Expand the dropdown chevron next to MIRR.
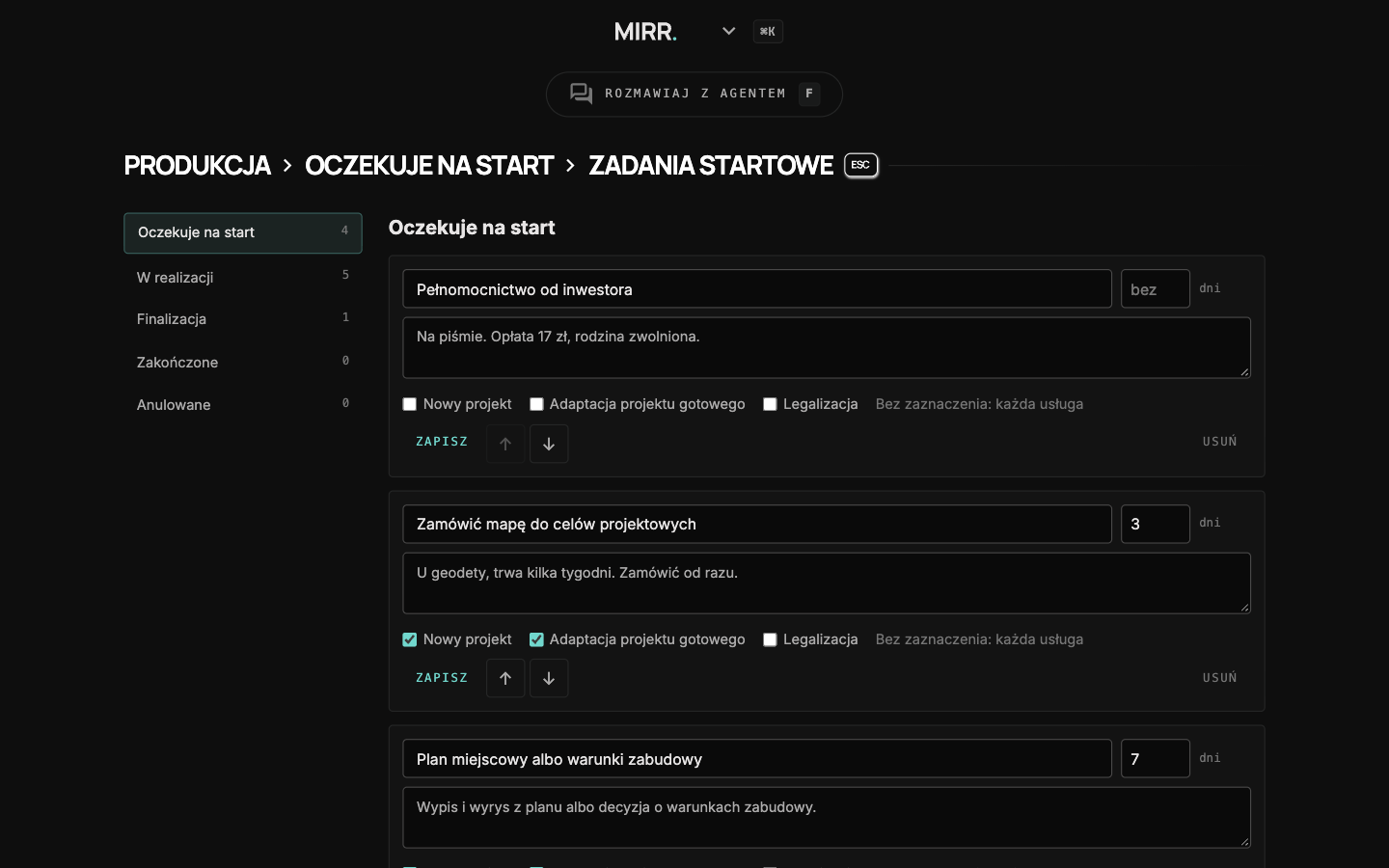Screen dimensions: 1389x868 click(729, 31)
